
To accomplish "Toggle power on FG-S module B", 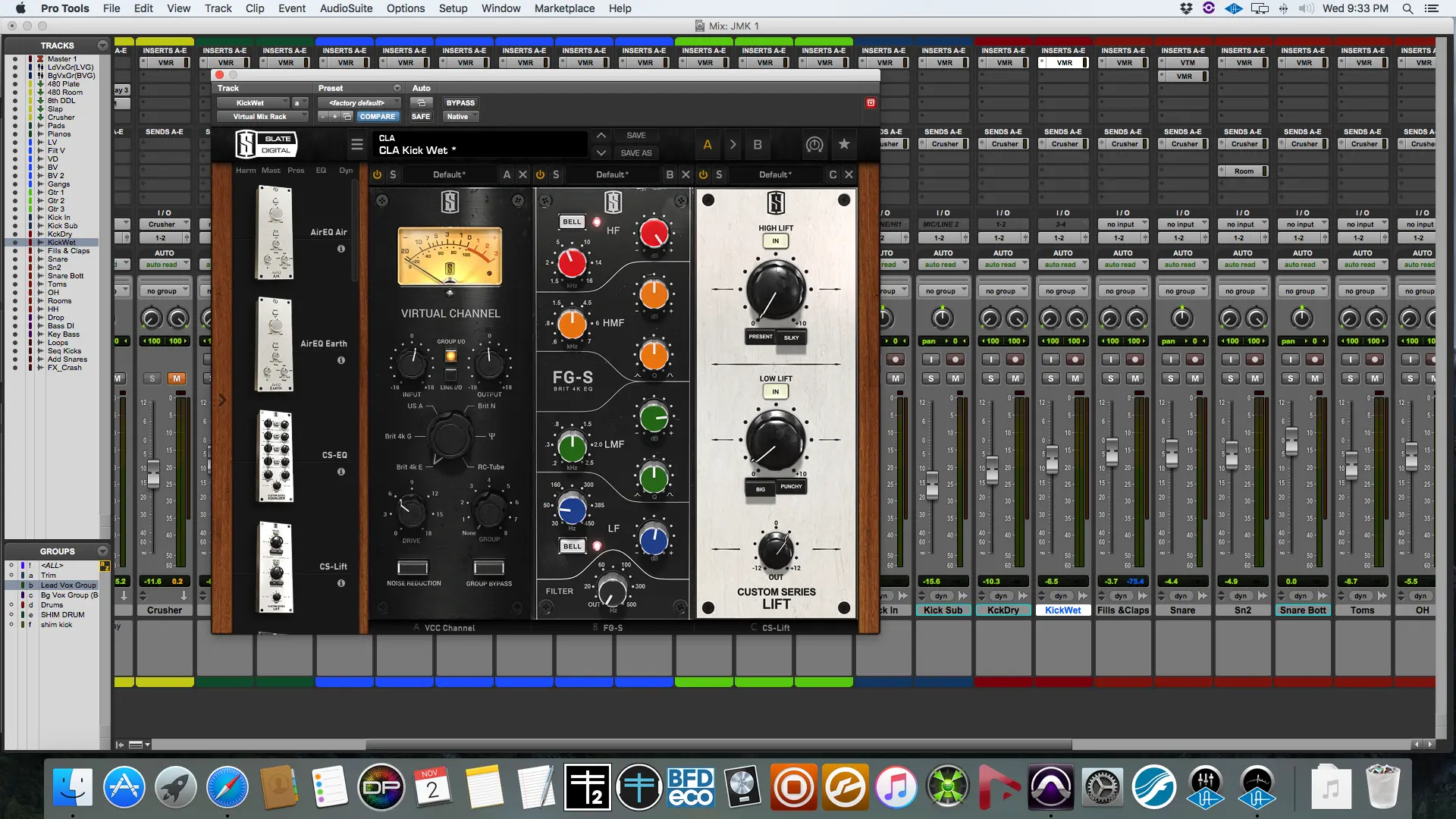I will 540,174.
